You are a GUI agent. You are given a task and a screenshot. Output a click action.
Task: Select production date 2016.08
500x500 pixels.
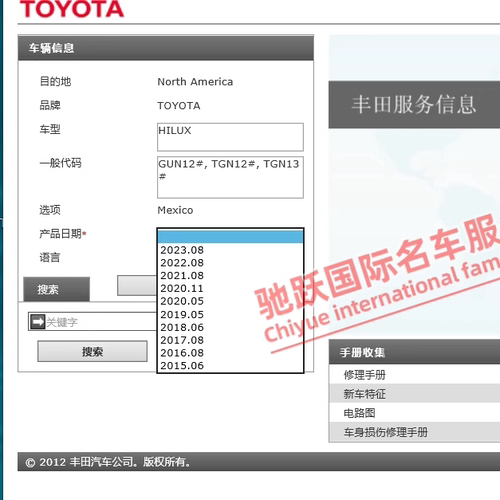tap(230, 353)
